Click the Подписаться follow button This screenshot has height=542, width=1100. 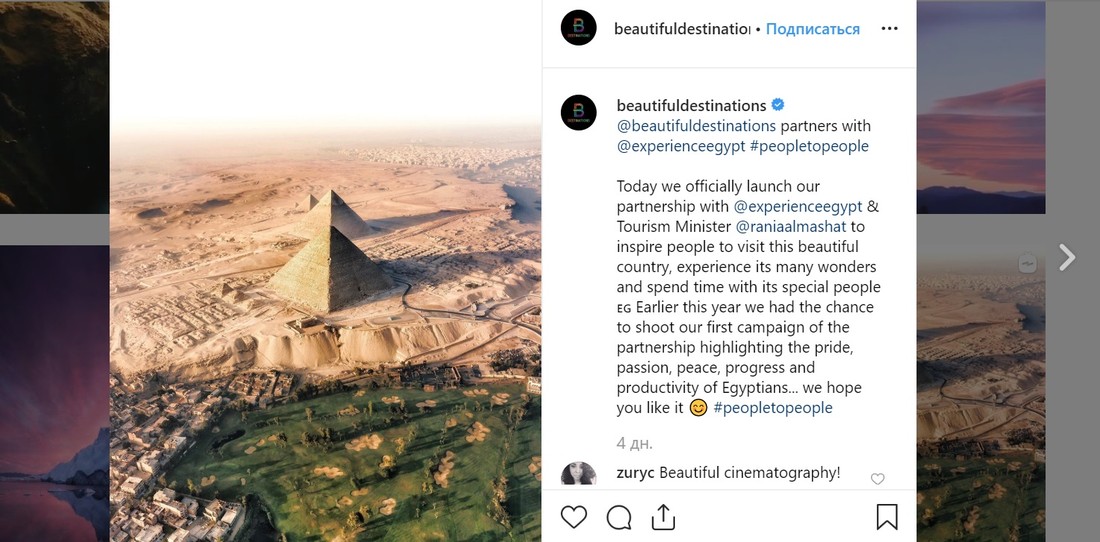point(813,29)
